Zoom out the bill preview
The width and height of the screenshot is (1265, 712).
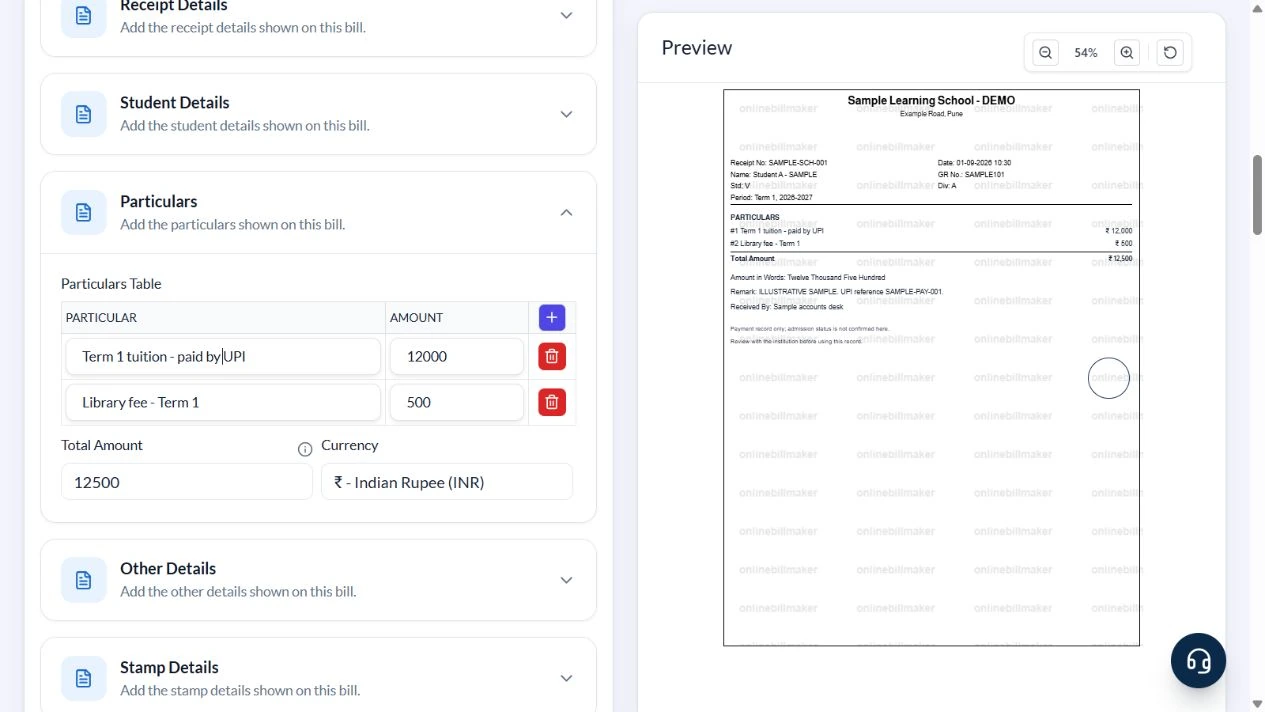click(x=1045, y=53)
